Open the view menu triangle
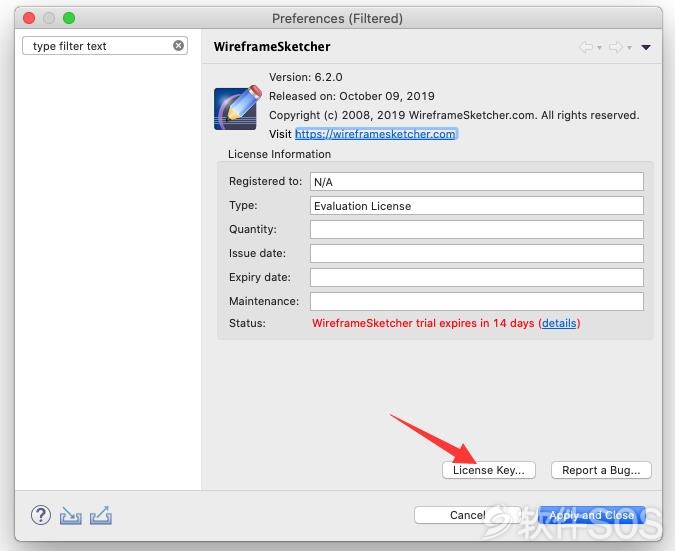 pos(646,47)
